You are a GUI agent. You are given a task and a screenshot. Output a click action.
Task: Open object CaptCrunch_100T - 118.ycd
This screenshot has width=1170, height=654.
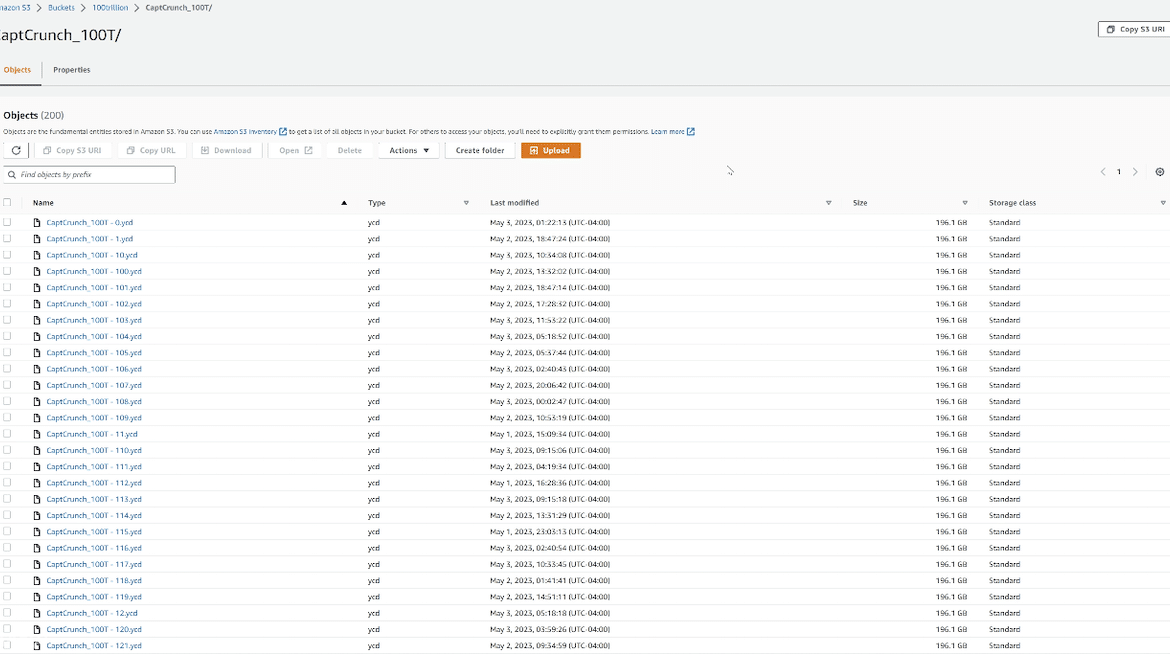pos(94,581)
